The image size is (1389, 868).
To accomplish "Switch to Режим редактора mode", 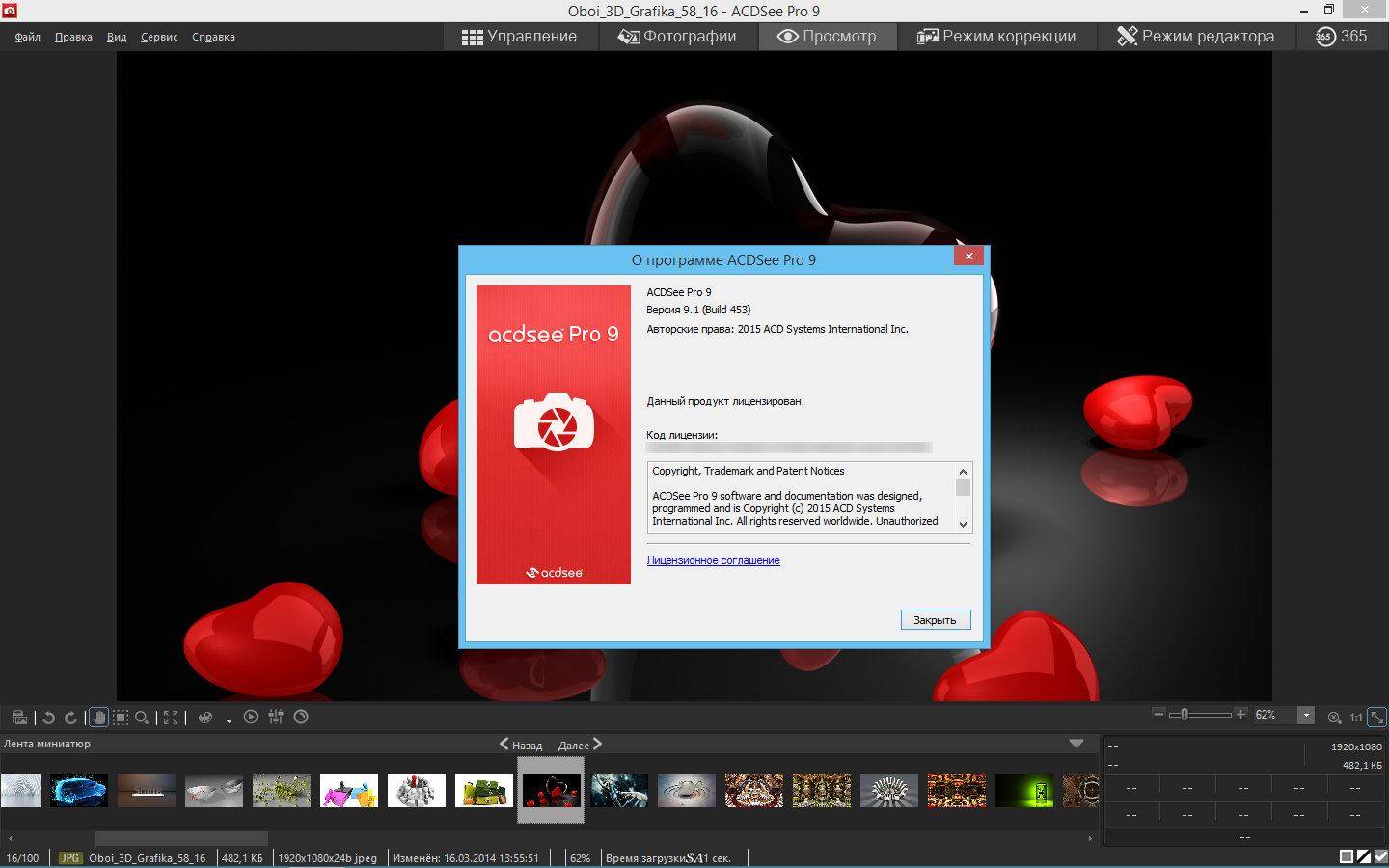I will [x=1195, y=37].
